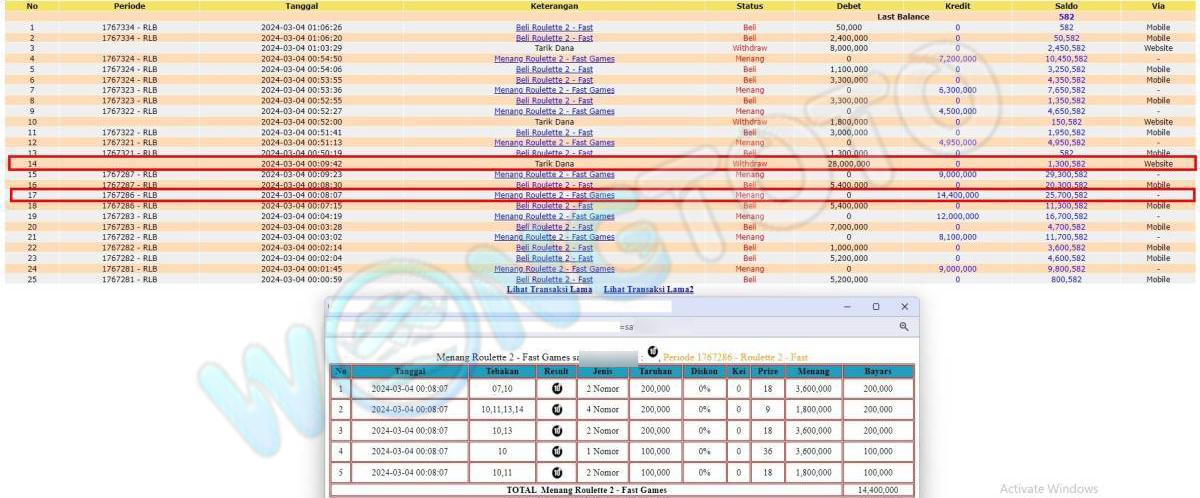Click the result ball icon in popup row 3
The width and height of the screenshot is (1200, 498).
pyautogui.click(x=557, y=432)
